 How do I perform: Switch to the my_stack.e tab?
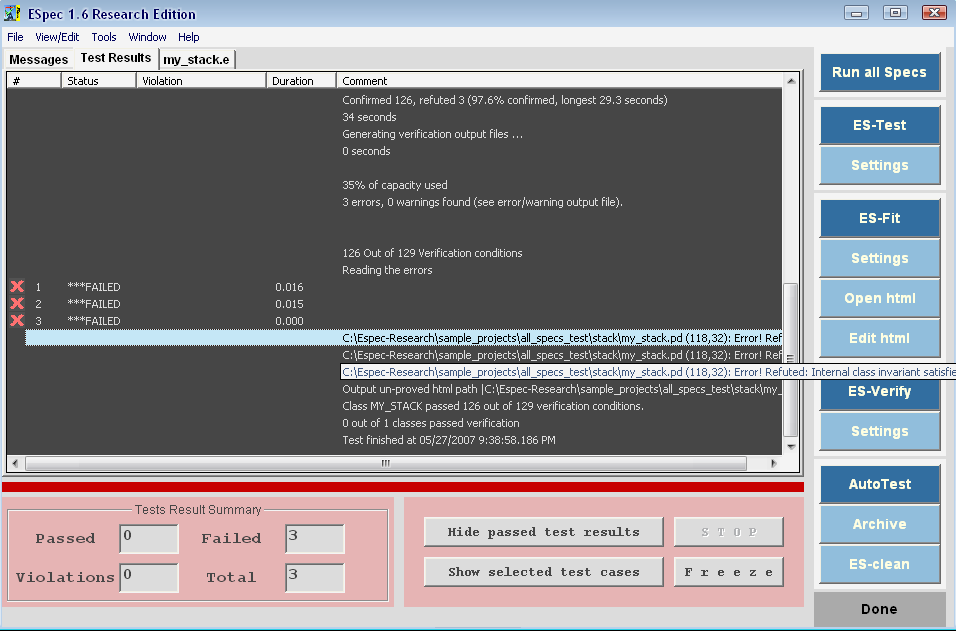pos(197,59)
